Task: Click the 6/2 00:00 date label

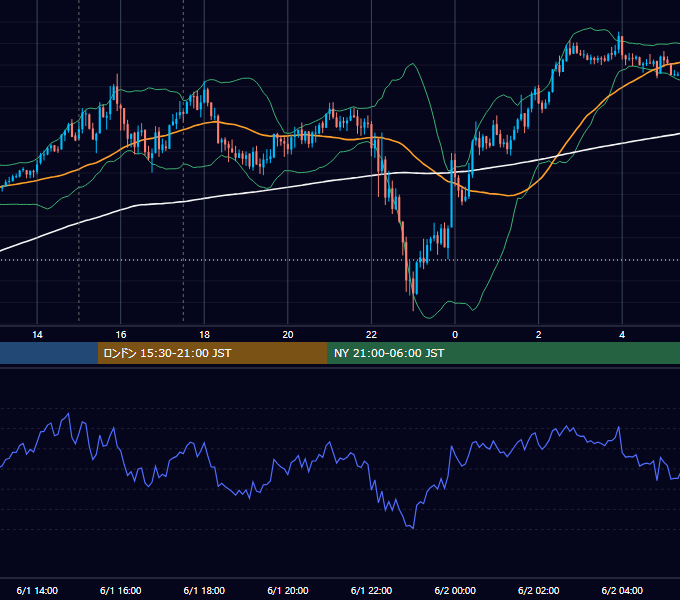Action: click(x=455, y=590)
